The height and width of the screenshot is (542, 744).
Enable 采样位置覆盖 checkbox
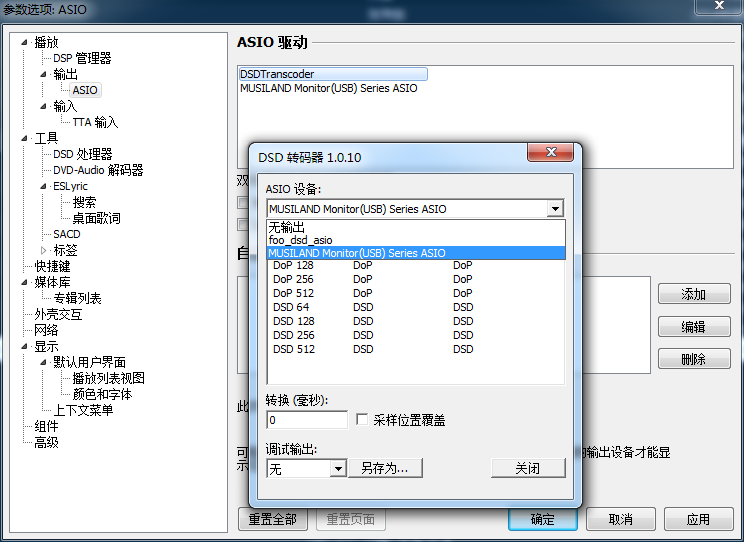pos(363,420)
